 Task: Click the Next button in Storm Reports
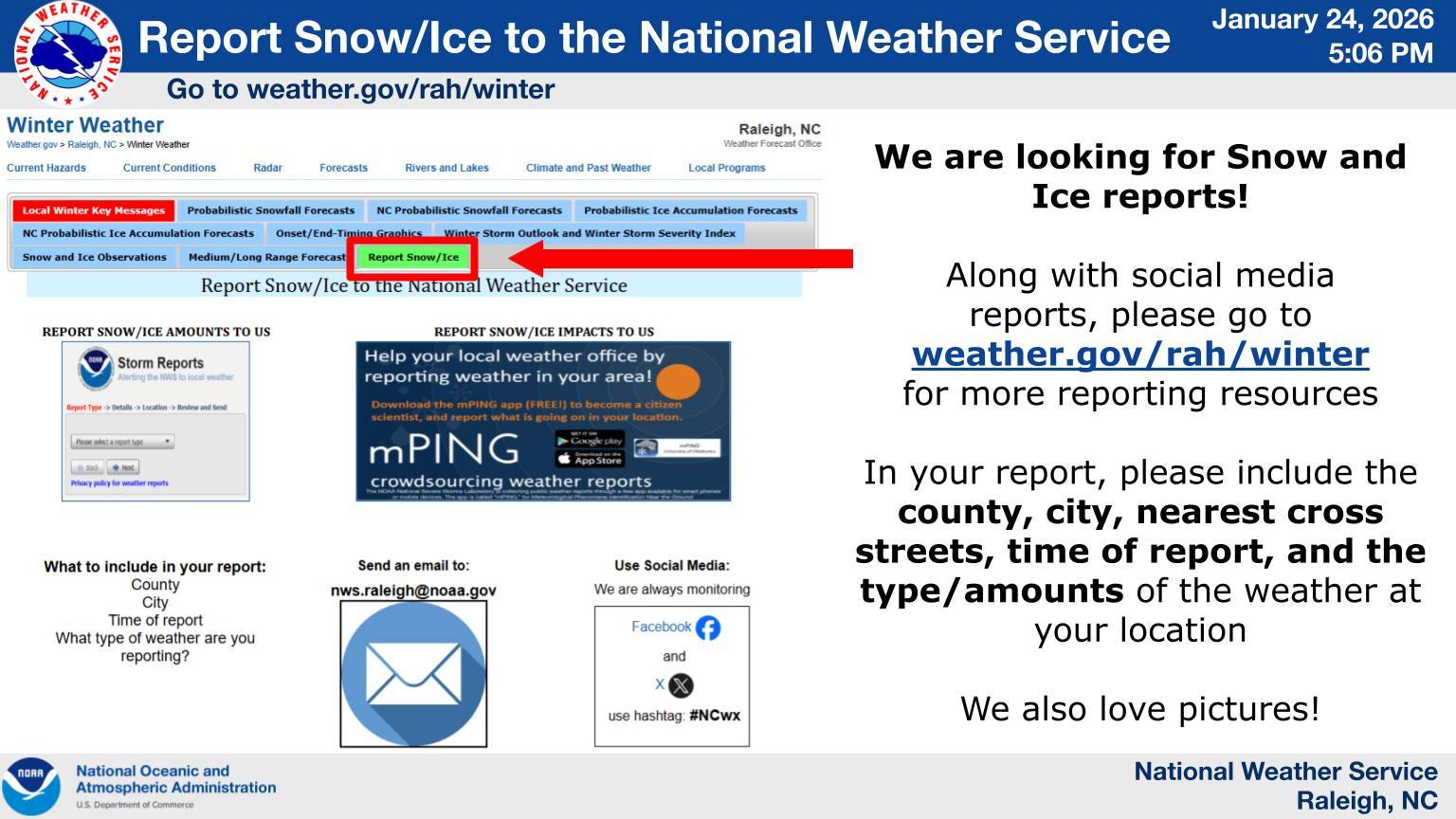pos(122,467)
